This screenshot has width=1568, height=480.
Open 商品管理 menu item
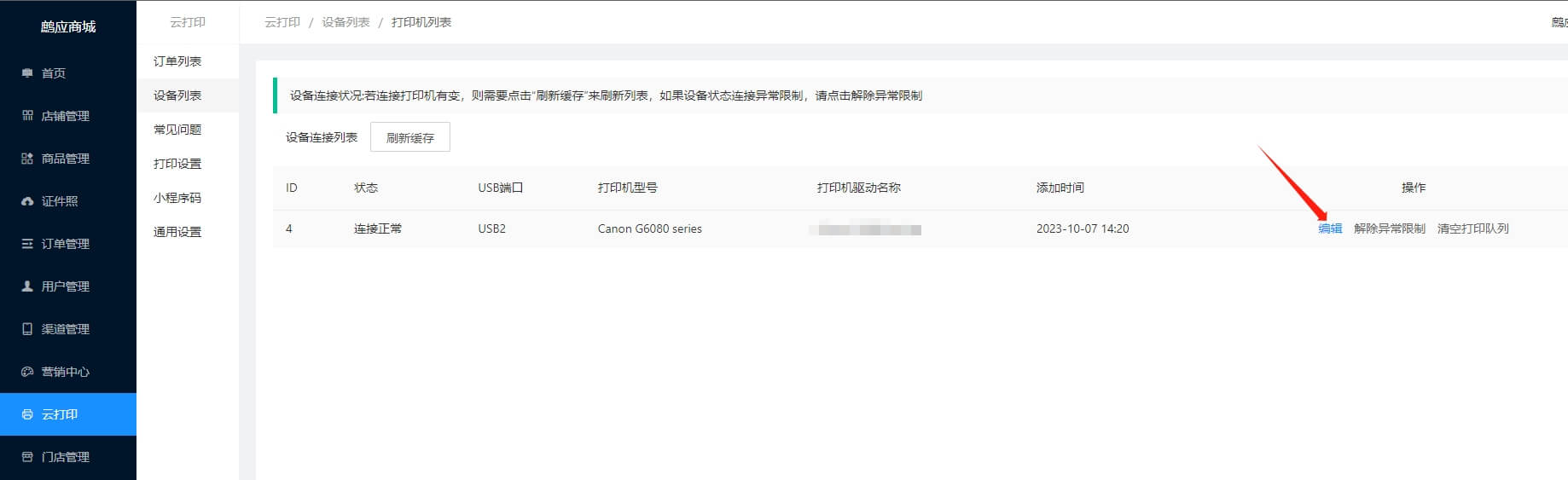tap(68, 159)
